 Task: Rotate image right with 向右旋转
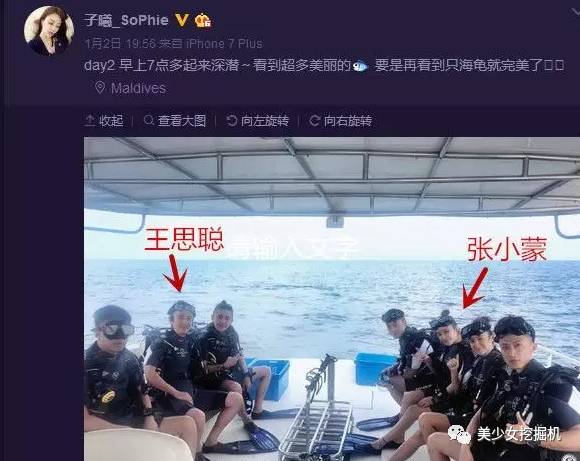[348, 121]
